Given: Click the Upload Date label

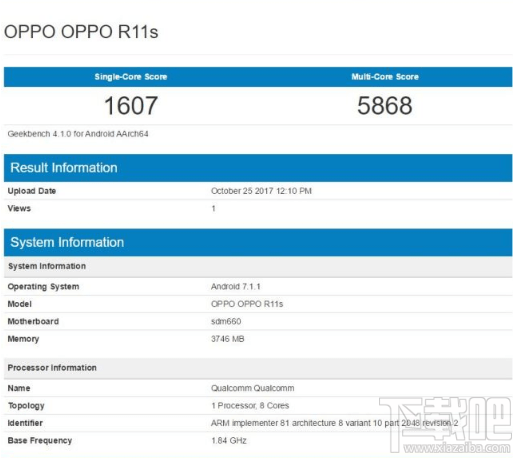Looking at the screenshot, I should coord(32,191).
